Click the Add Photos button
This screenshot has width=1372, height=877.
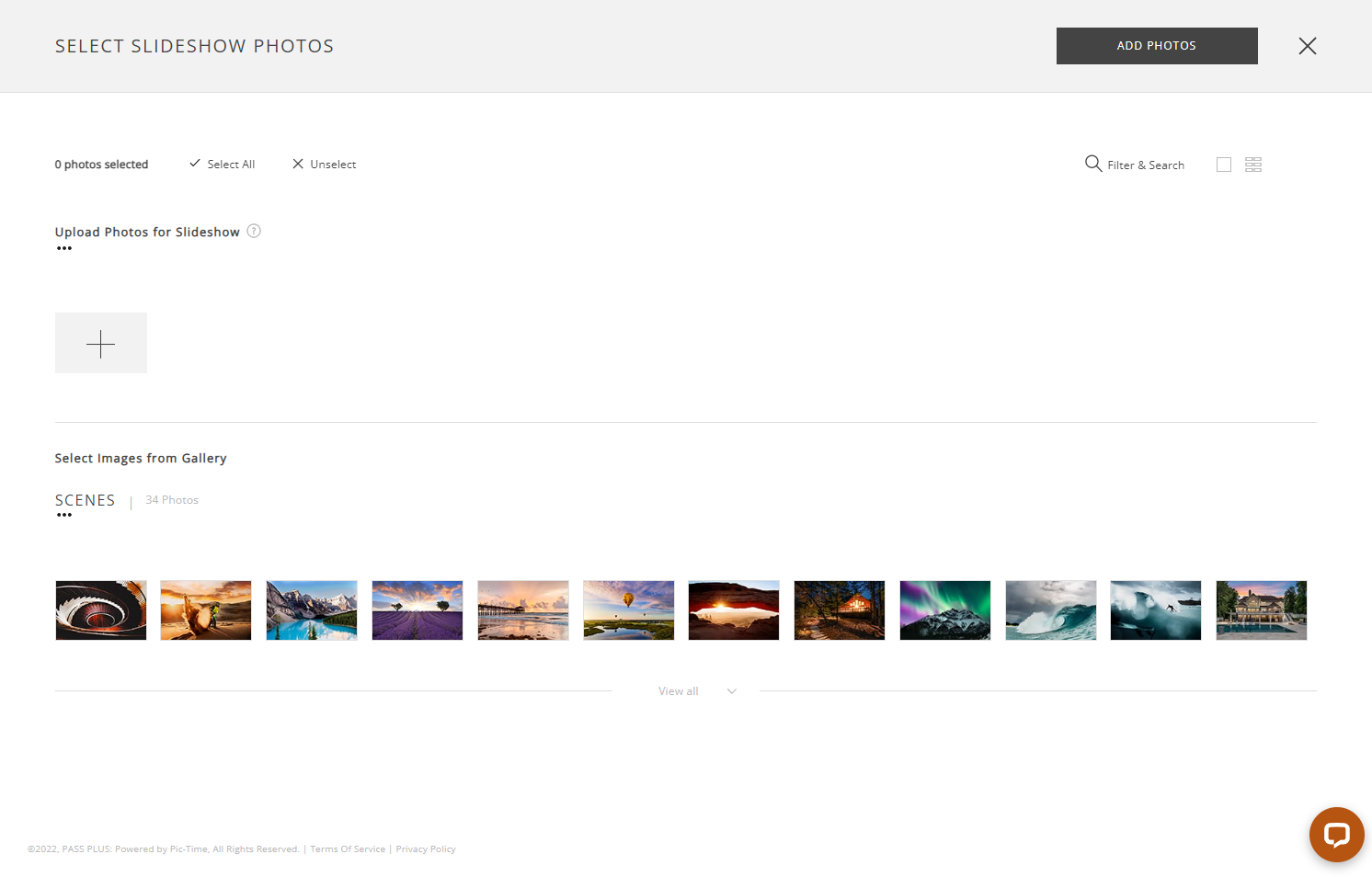(x=1157, y=46)
